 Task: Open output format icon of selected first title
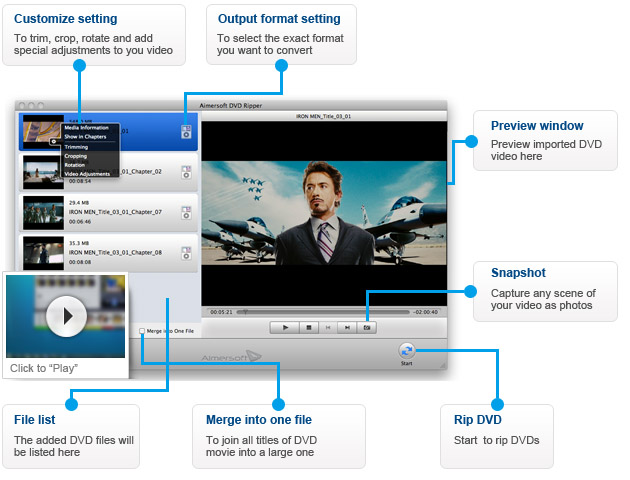(186, 132)
